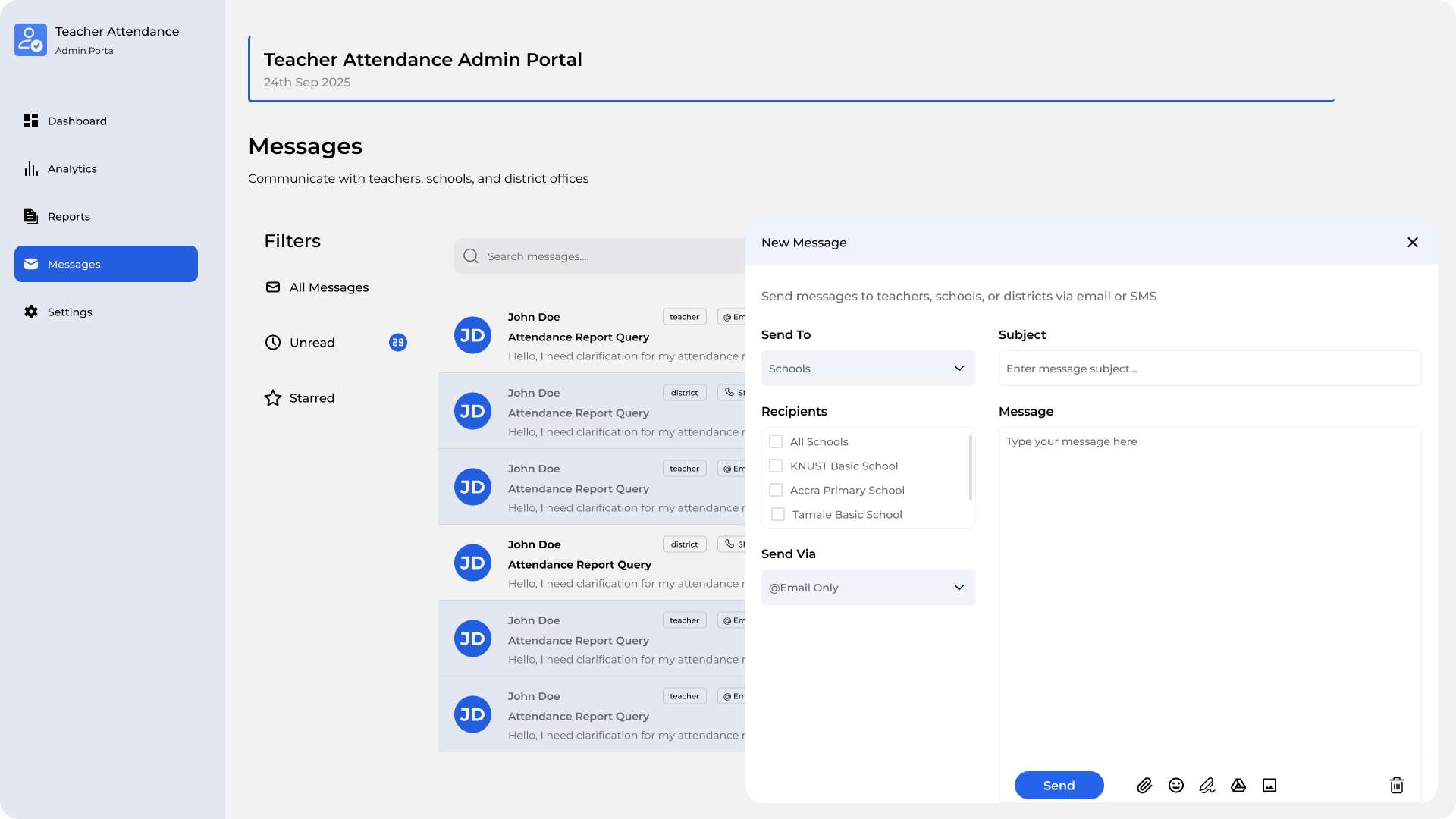The height and width of the screenshot is (819, 1456).
Task: Select Accra Primary School checkbox
Action: pos(776,490)
